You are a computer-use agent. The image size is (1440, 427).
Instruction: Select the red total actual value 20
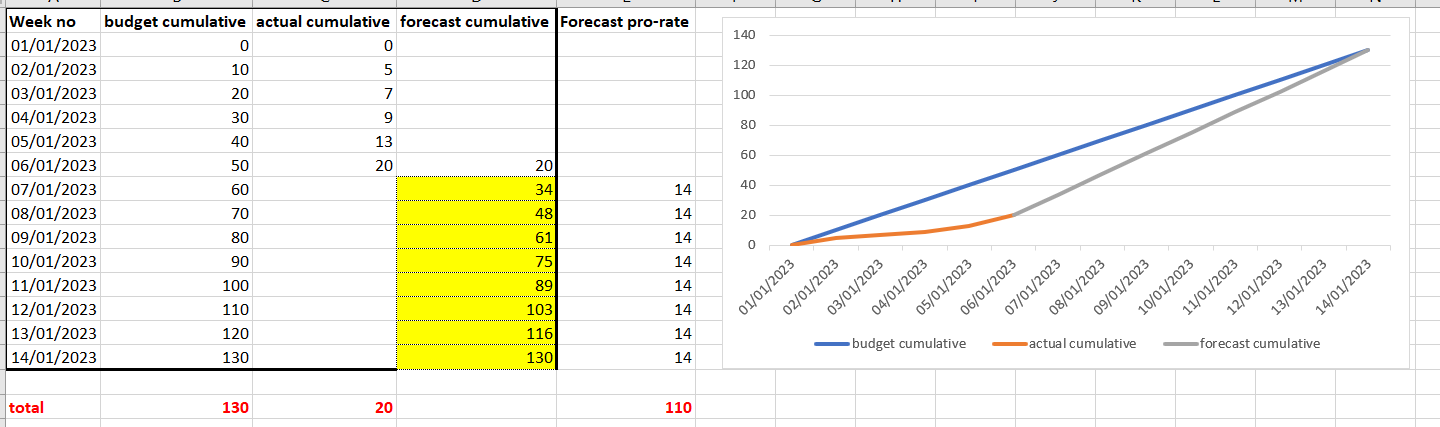point(324,408)
